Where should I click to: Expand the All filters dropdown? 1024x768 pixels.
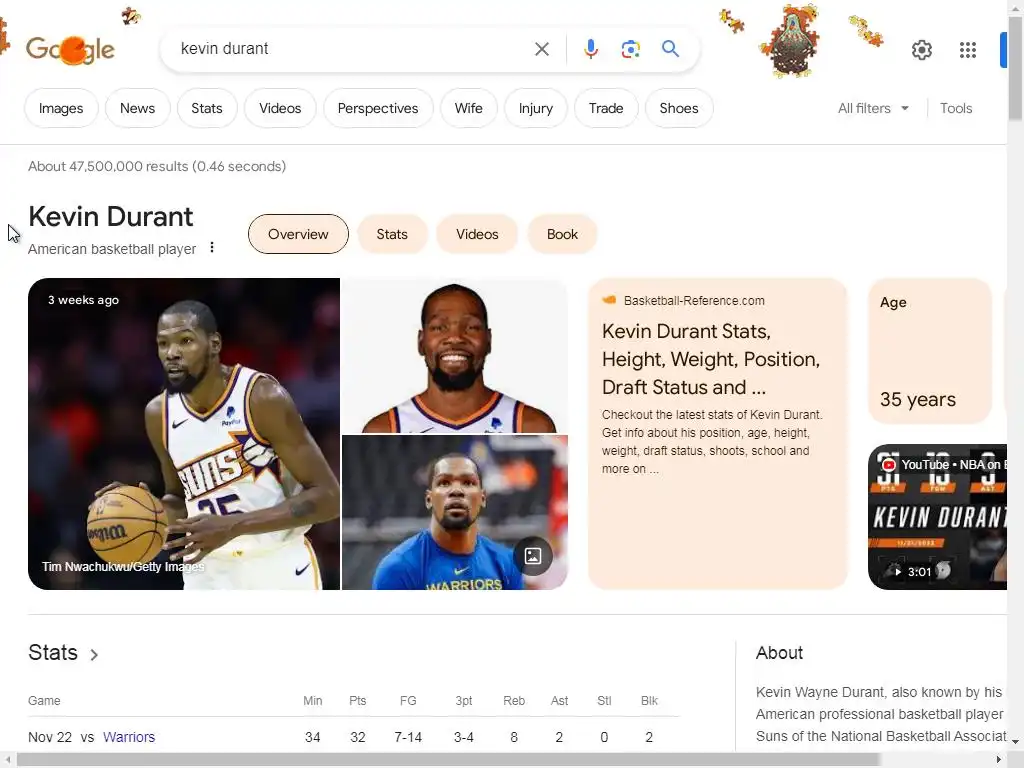[873, 108]
